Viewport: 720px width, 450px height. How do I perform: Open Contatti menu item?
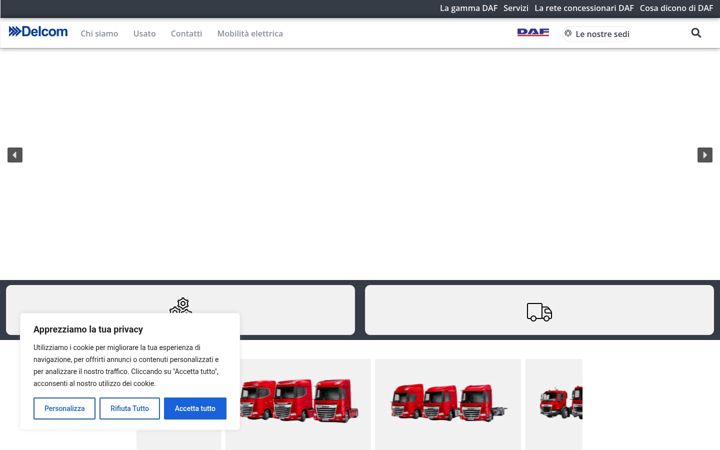[186, 34]
